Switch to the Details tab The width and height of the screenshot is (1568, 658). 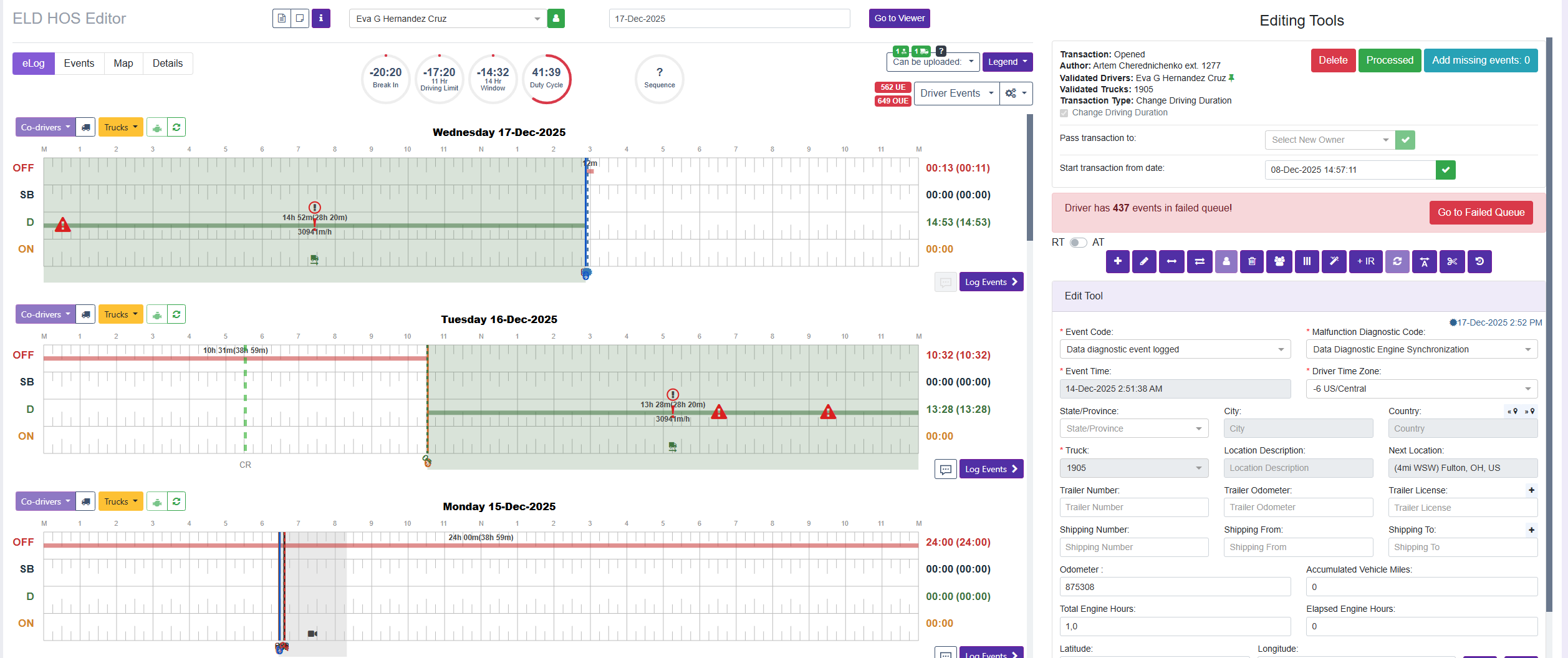click(x=168, y=64)
